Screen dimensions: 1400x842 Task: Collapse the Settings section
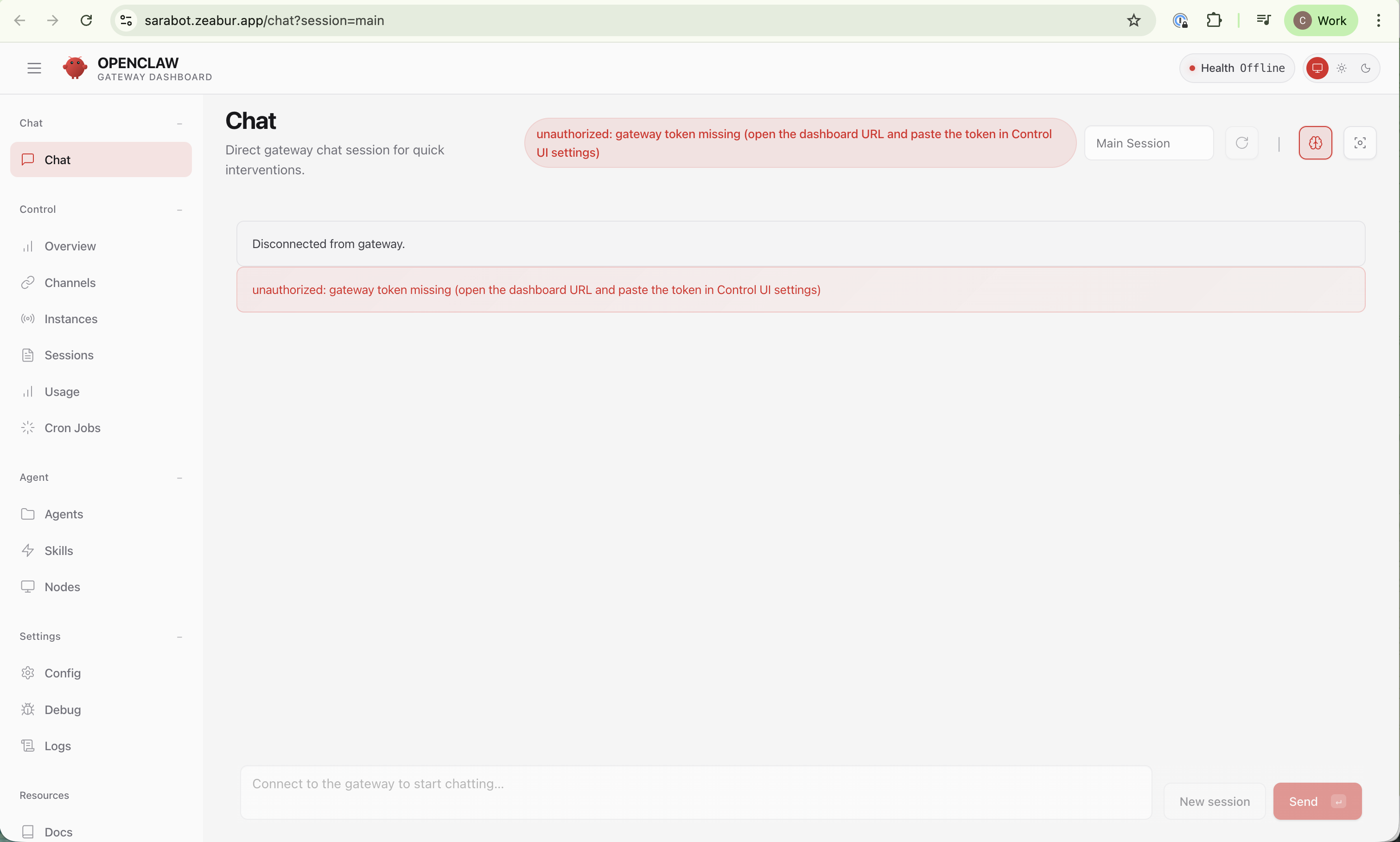pos(179,636)
